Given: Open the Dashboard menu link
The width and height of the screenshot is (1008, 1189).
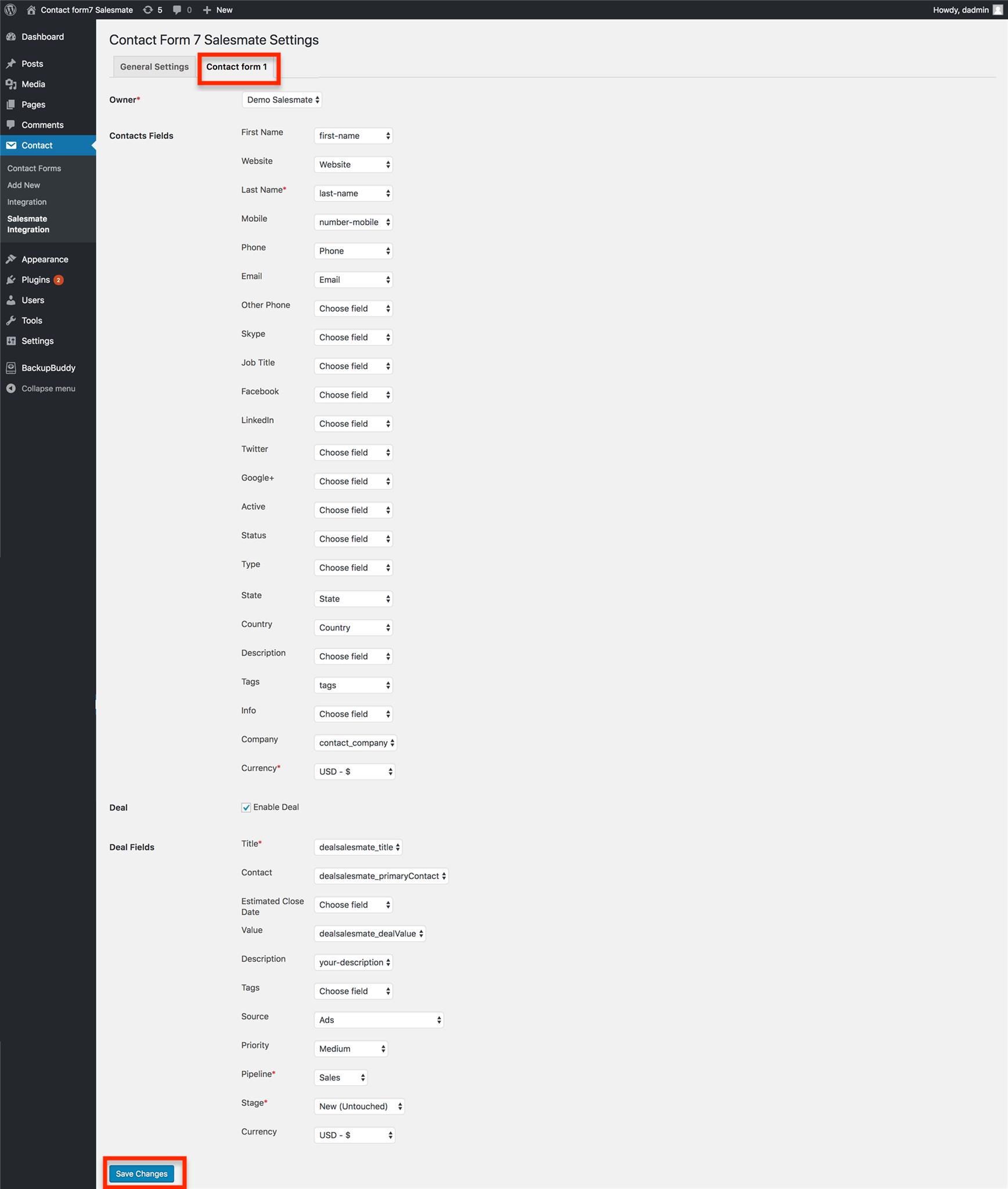Looking at the screenshot, I should 43,37.
